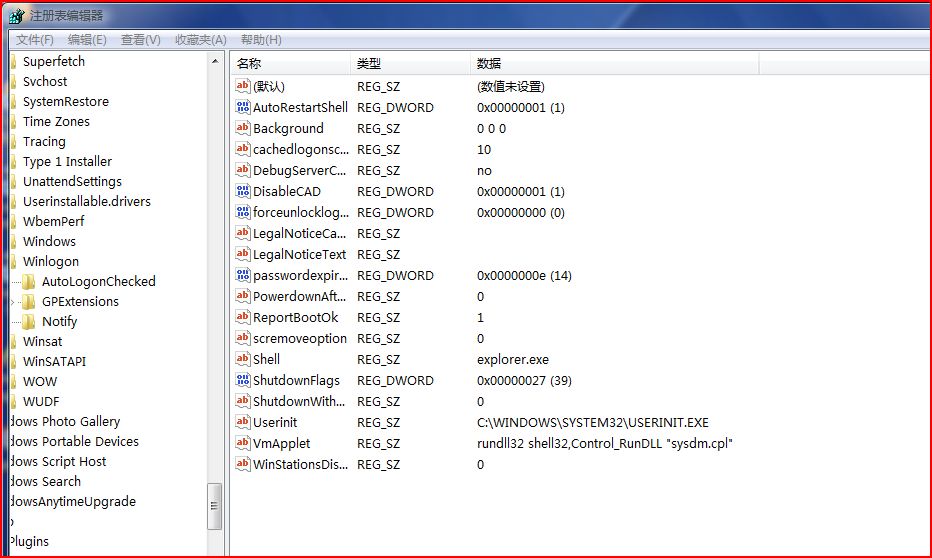Click the 0x00000027 (39) data value
Image resolution: width=932 pixels, height=558 pixels.
tap(524, 380)
